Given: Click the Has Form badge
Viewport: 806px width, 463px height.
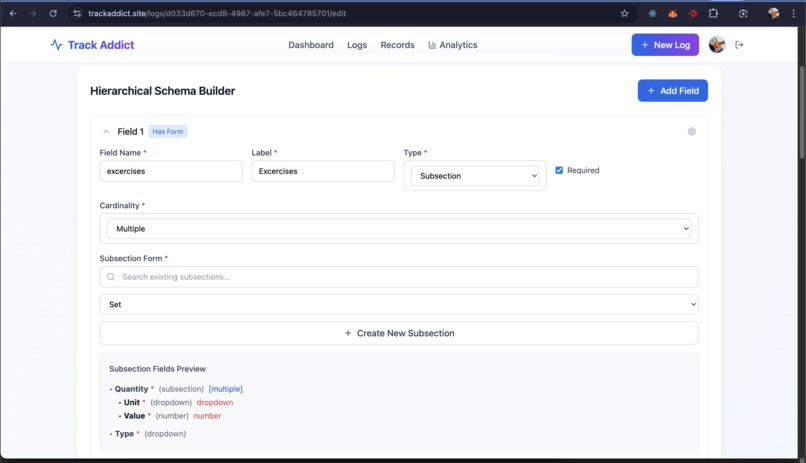Looking at the screenshot, I should coord(168,132).
